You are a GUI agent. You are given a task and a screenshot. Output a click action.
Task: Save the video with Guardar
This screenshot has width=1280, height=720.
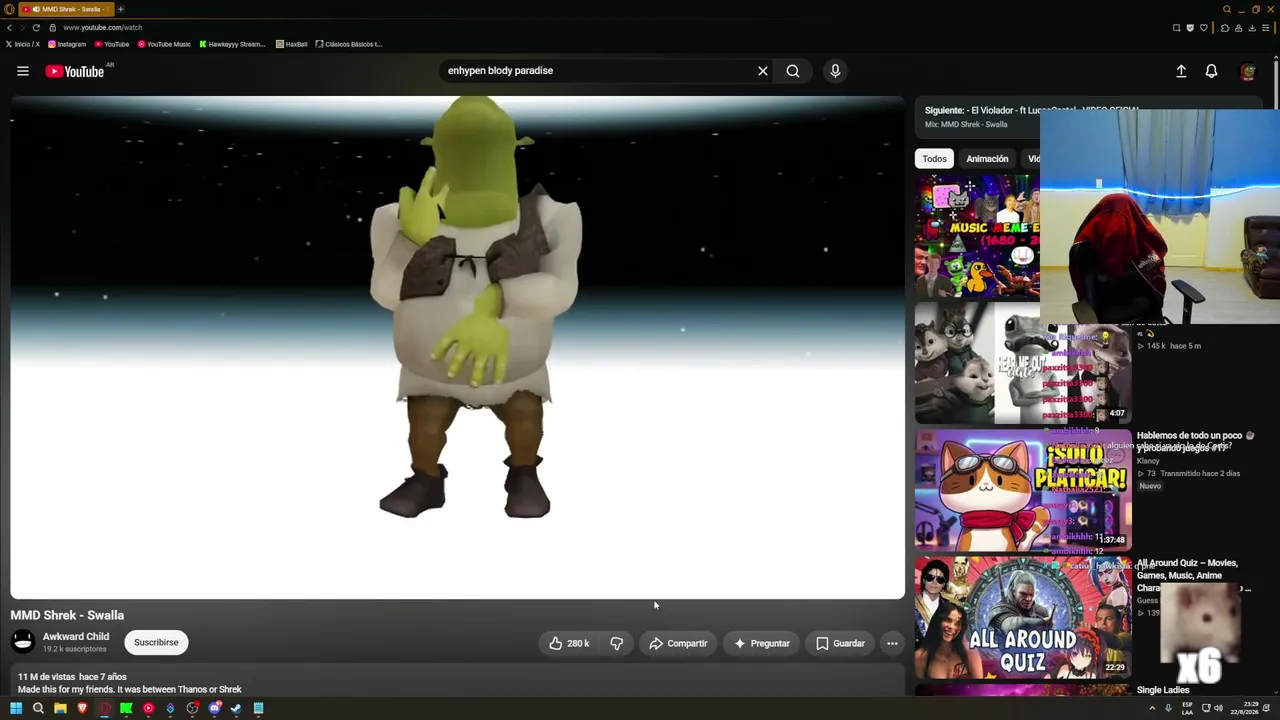(x=840, y=643)
